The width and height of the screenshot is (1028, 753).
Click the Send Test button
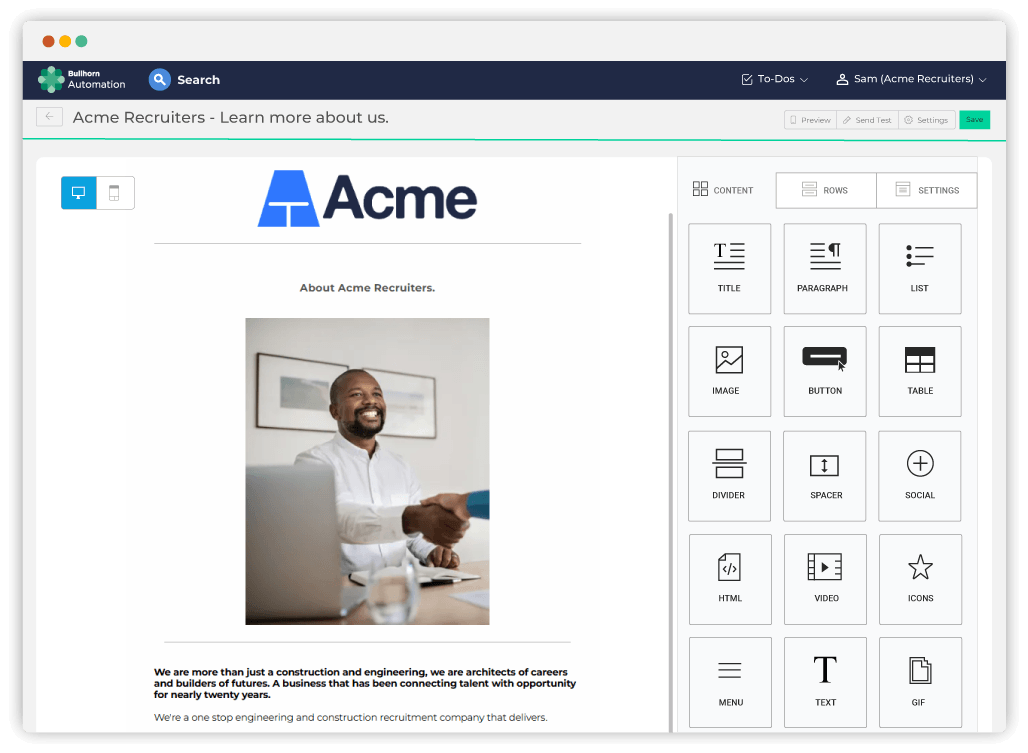tap(867, 120)
